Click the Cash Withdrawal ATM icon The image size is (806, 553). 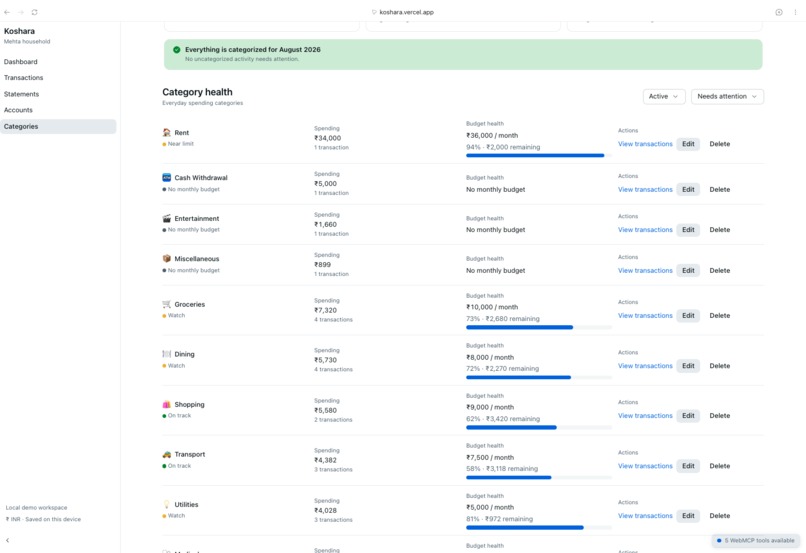click(x=167, y=177)
